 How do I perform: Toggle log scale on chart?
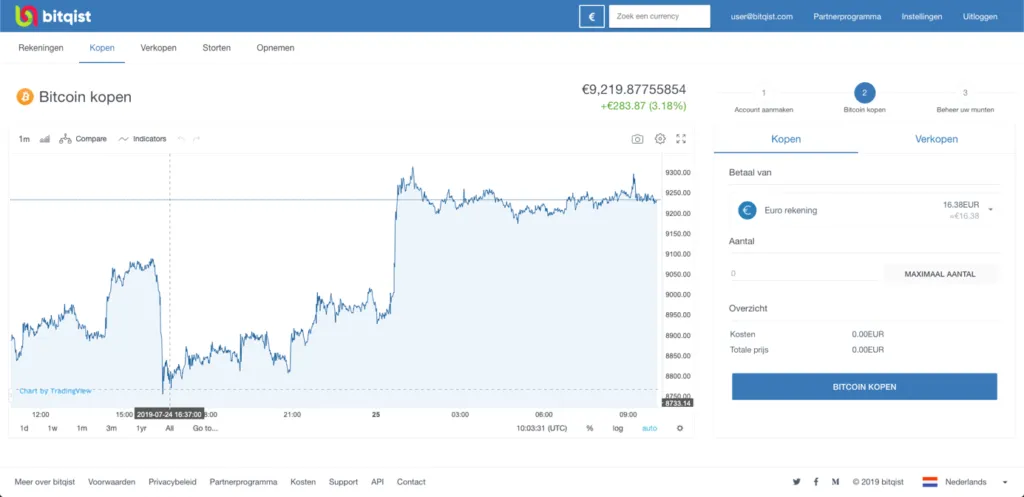click(x=618, y=428)
